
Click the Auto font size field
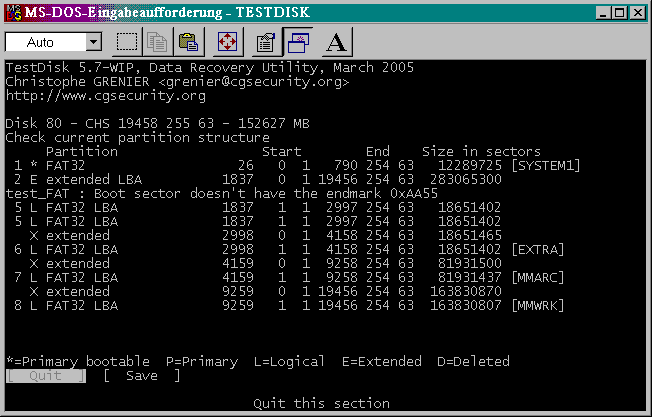pos(45,42)
